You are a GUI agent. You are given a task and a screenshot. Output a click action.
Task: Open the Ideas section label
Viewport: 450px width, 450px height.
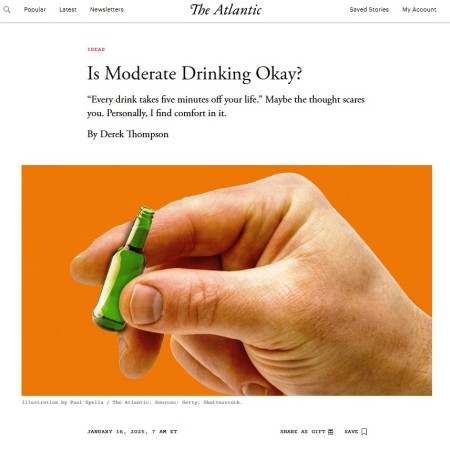96,49
